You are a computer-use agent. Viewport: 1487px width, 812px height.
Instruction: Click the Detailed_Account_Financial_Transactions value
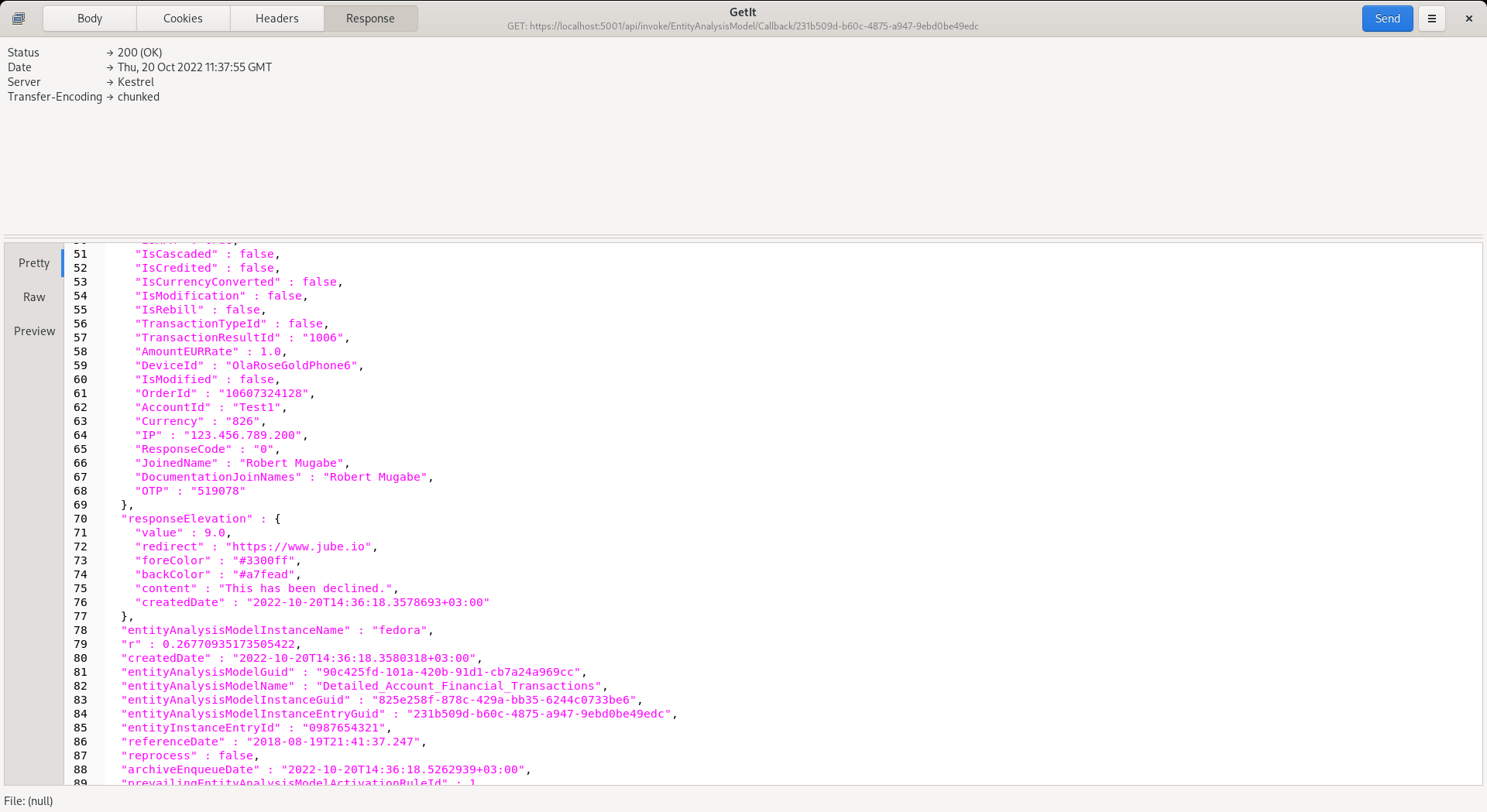458,686
